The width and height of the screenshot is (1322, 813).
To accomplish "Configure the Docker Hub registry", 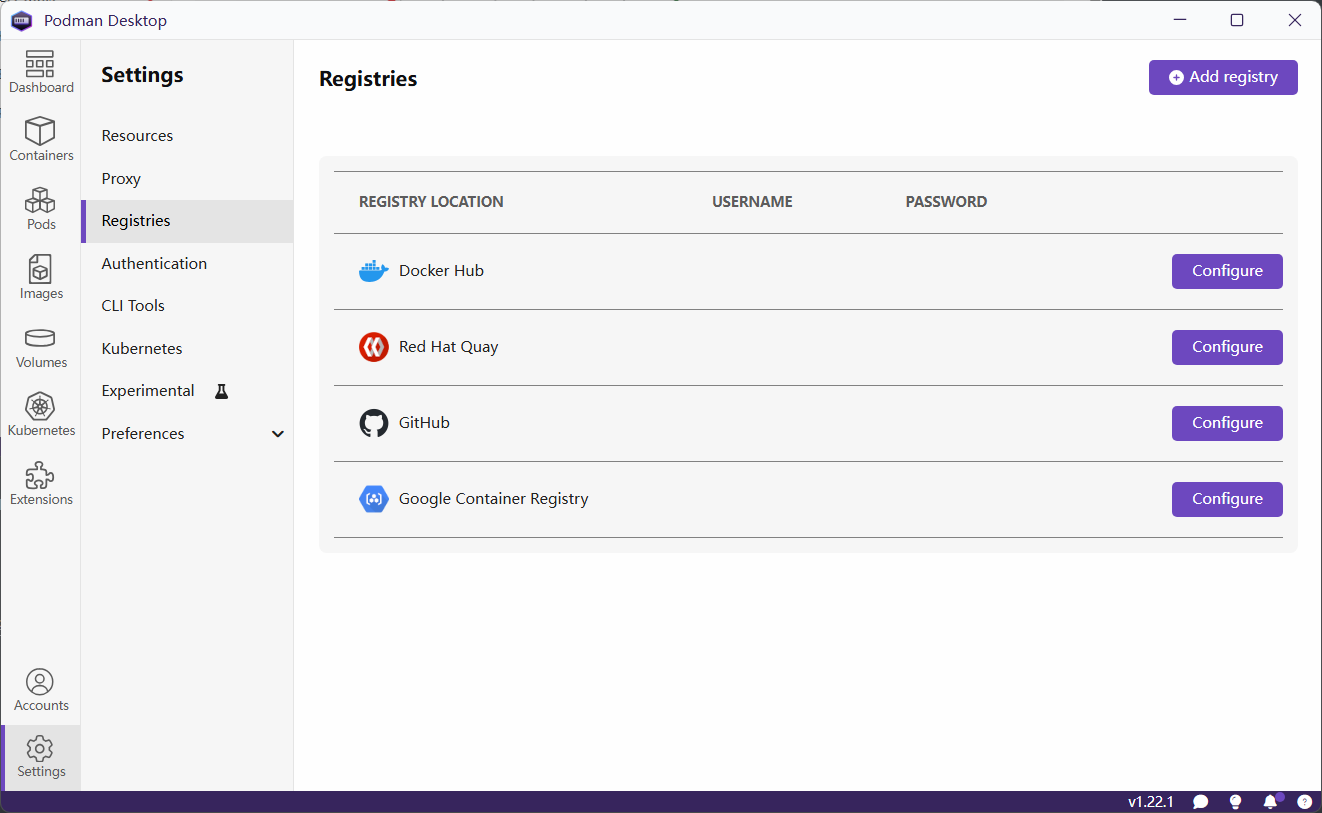I will tap(1227, 271).
